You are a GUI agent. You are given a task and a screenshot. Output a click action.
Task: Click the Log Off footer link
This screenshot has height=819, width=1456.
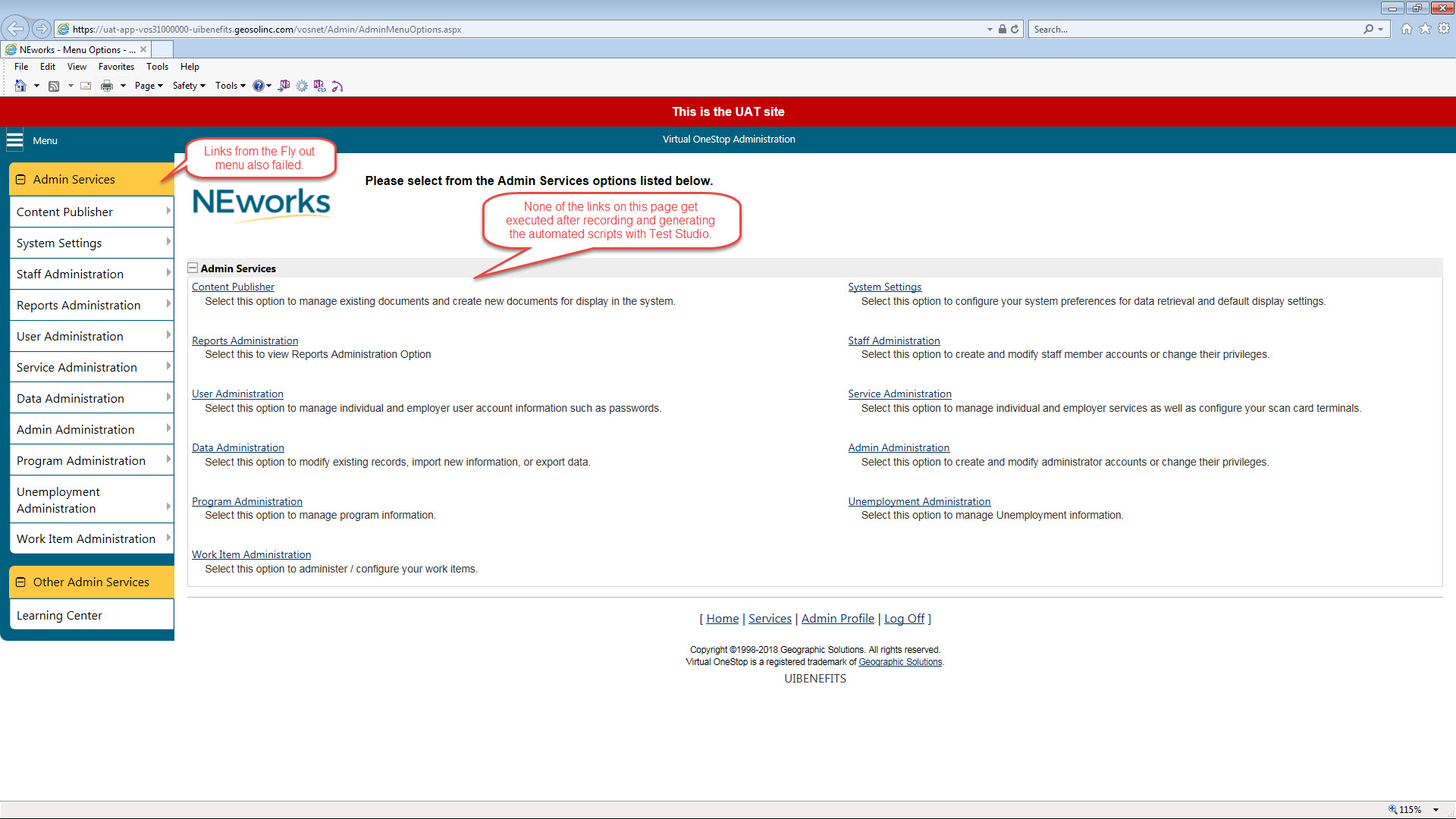click(x=904, y=619)
